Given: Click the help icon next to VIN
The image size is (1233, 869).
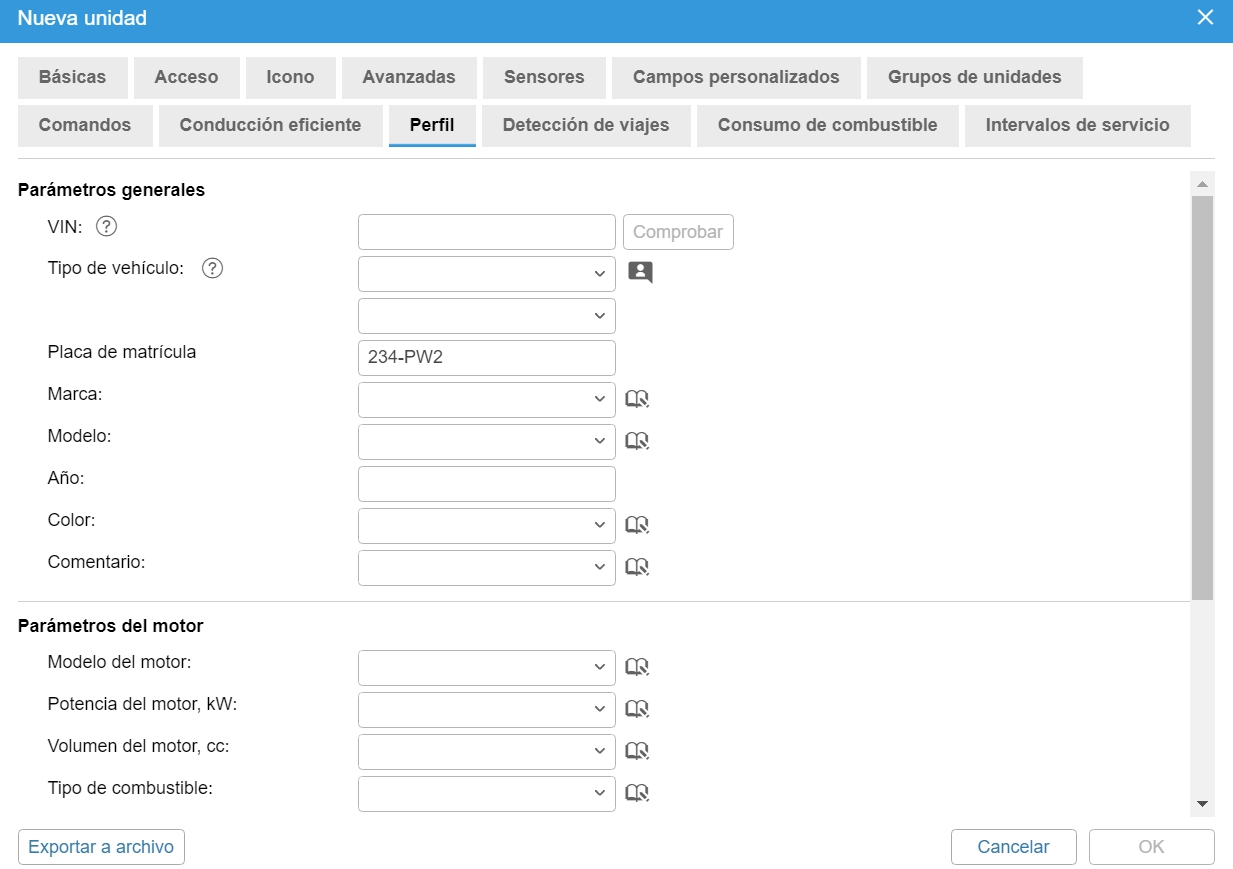Looking at the screenshot, I should click(x=107, y=227).
